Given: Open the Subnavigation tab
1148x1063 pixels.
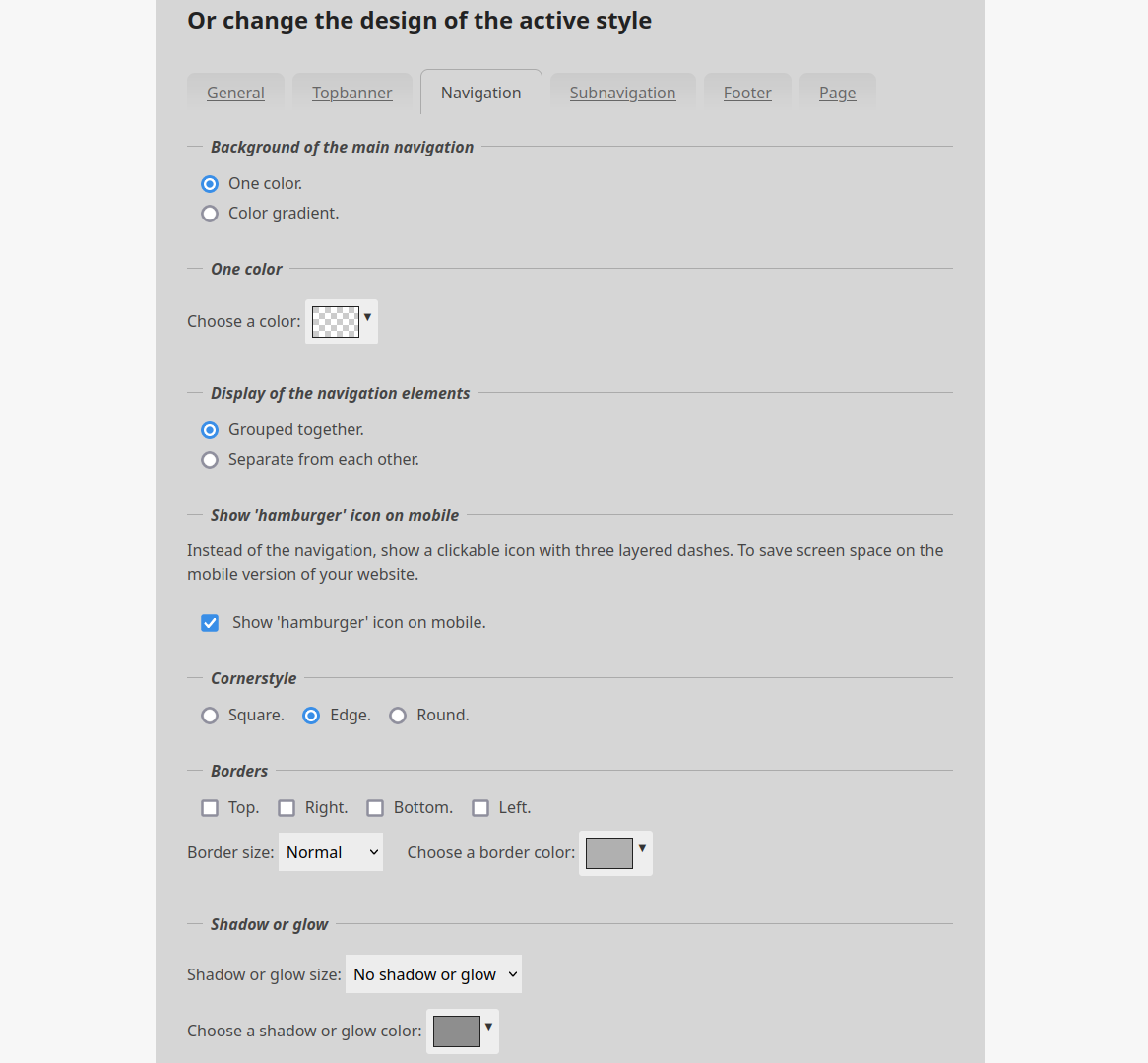Looking at the screenshot, I should coord(622,93).
